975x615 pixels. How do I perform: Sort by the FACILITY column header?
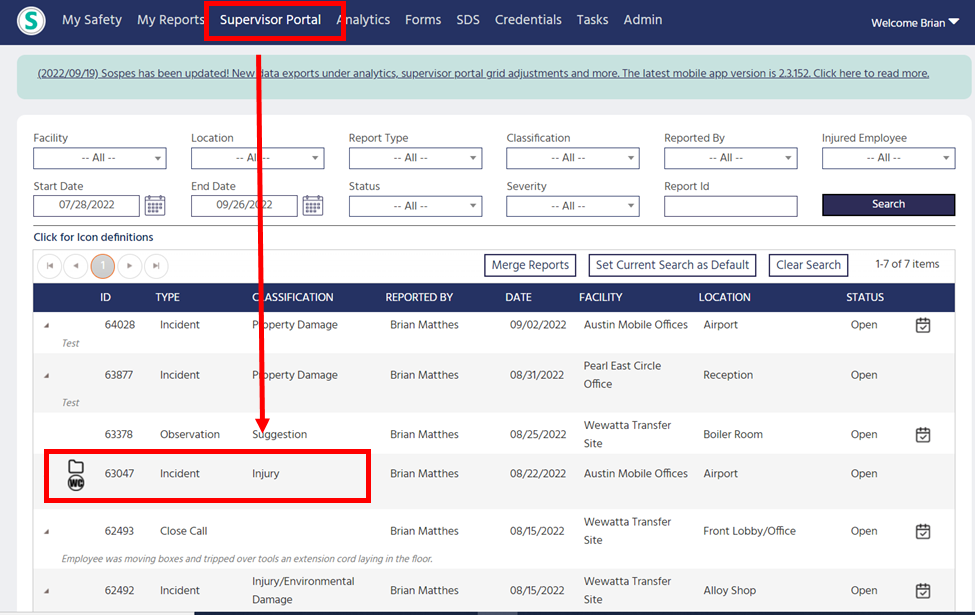[x=601, y=297]
